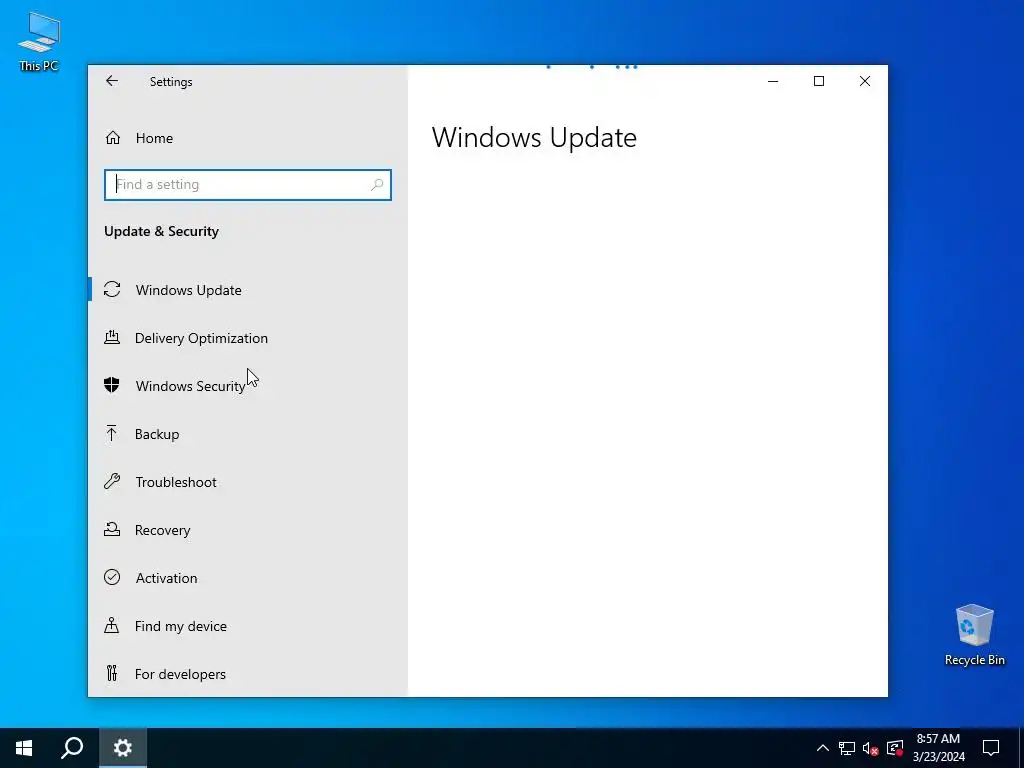Open Troubleshoot settings
Screen dimensions: 1024x768
pos(248,481)
